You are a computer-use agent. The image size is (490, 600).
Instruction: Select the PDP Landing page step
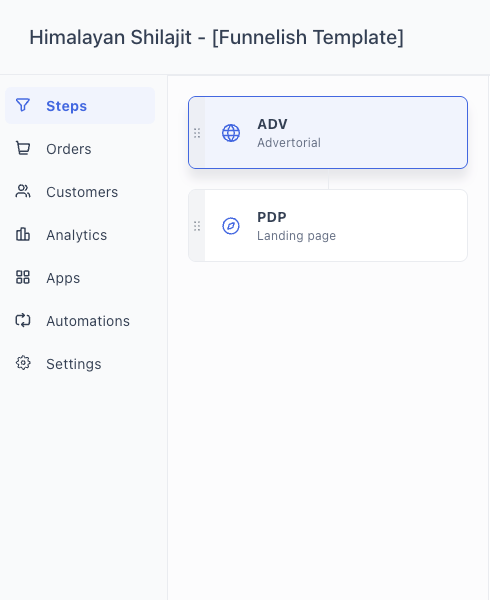pos(328,226)
